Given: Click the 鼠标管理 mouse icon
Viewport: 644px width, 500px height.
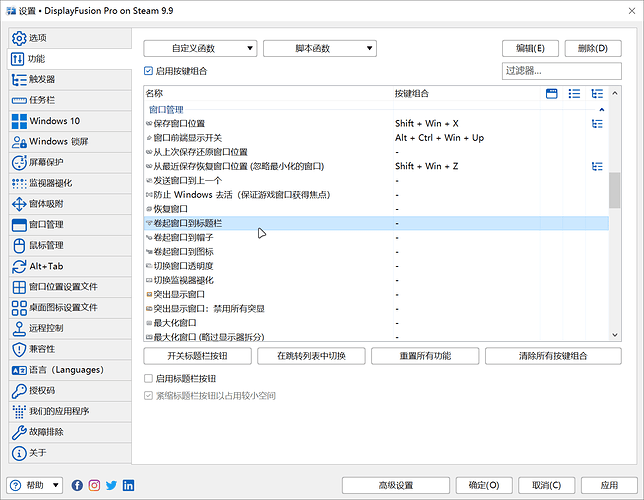Looking at the screenshot, I should tap(19, 246).
